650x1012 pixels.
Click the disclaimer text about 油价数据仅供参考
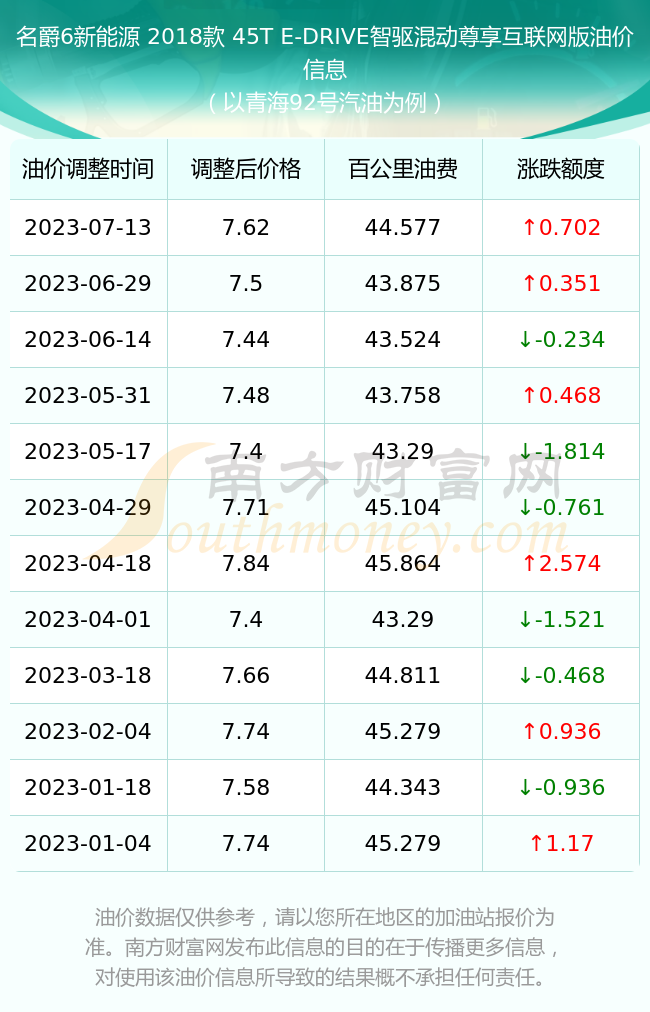(325, 947)
